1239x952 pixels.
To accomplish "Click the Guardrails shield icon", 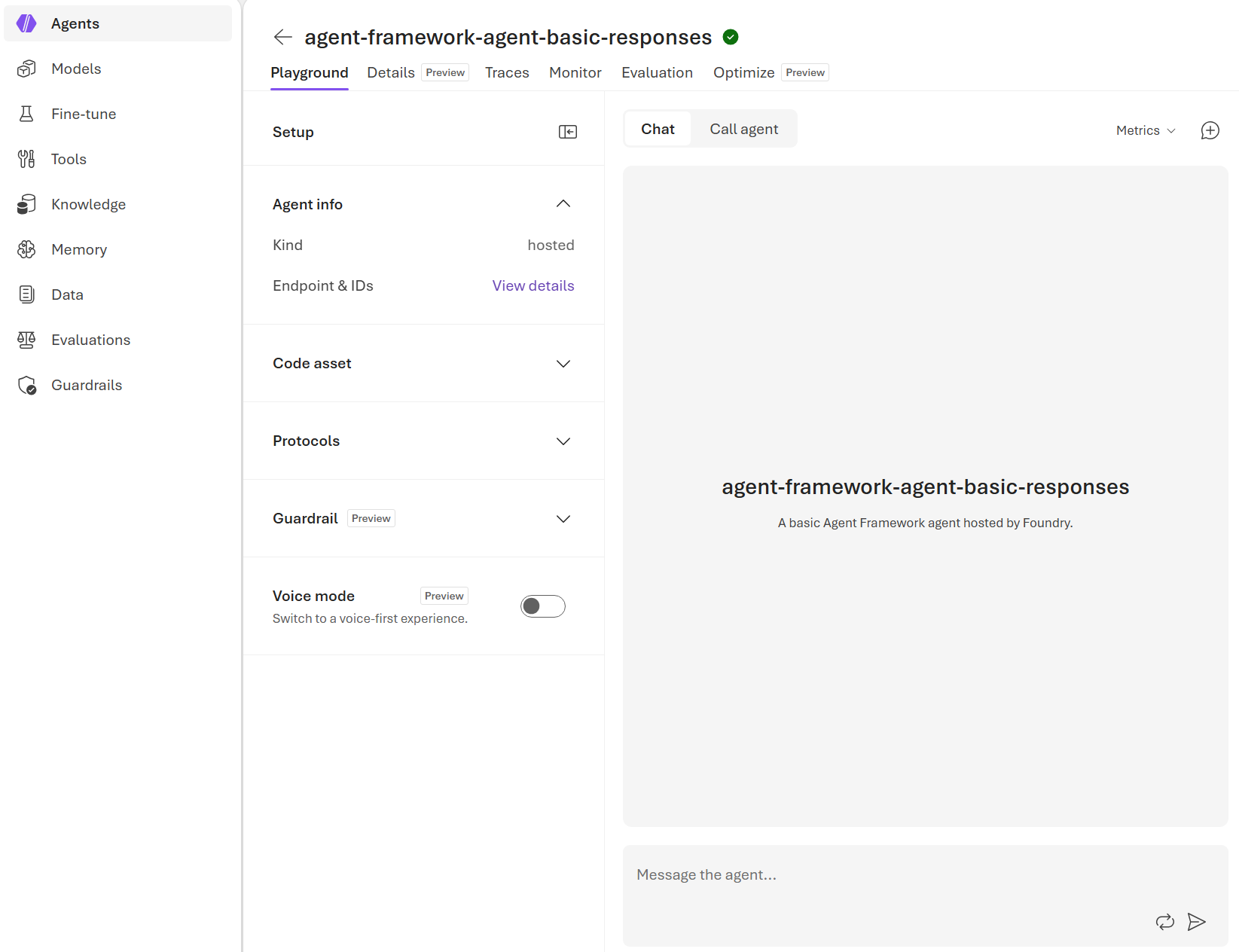I will click(x=26, y=386).
